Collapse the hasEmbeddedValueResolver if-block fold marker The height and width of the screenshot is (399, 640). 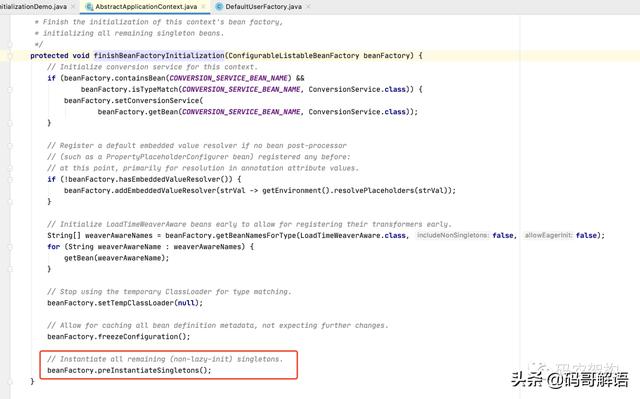tap(10, 180)
